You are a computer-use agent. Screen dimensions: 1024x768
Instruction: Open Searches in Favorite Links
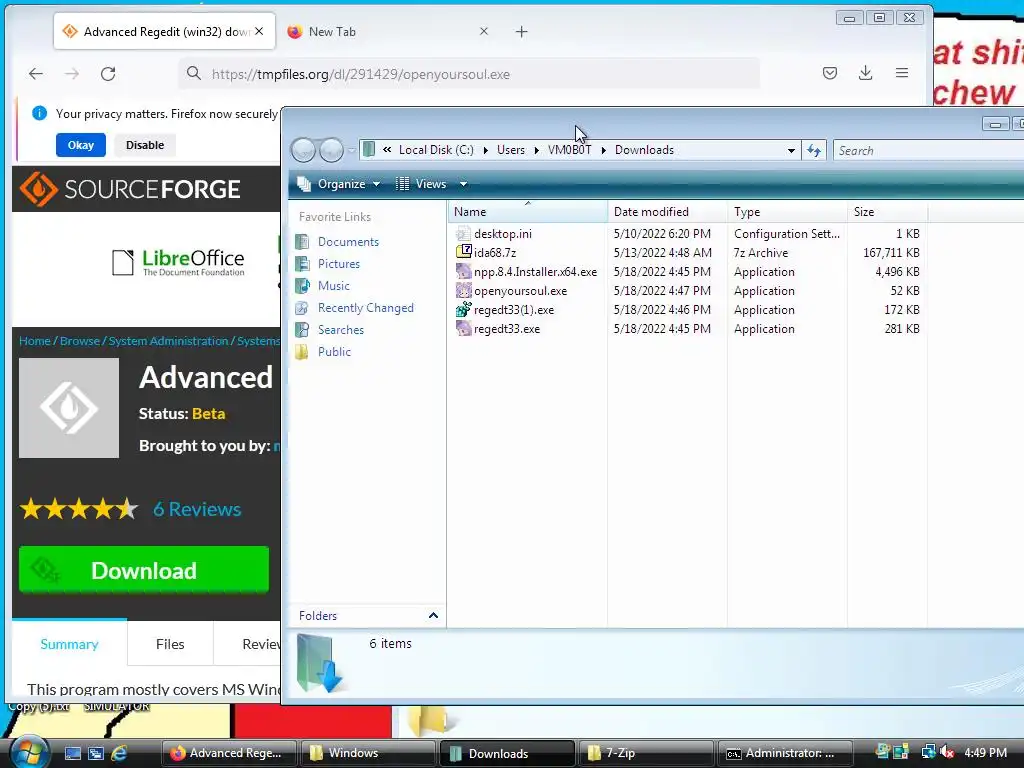click(x=340, y=330)
